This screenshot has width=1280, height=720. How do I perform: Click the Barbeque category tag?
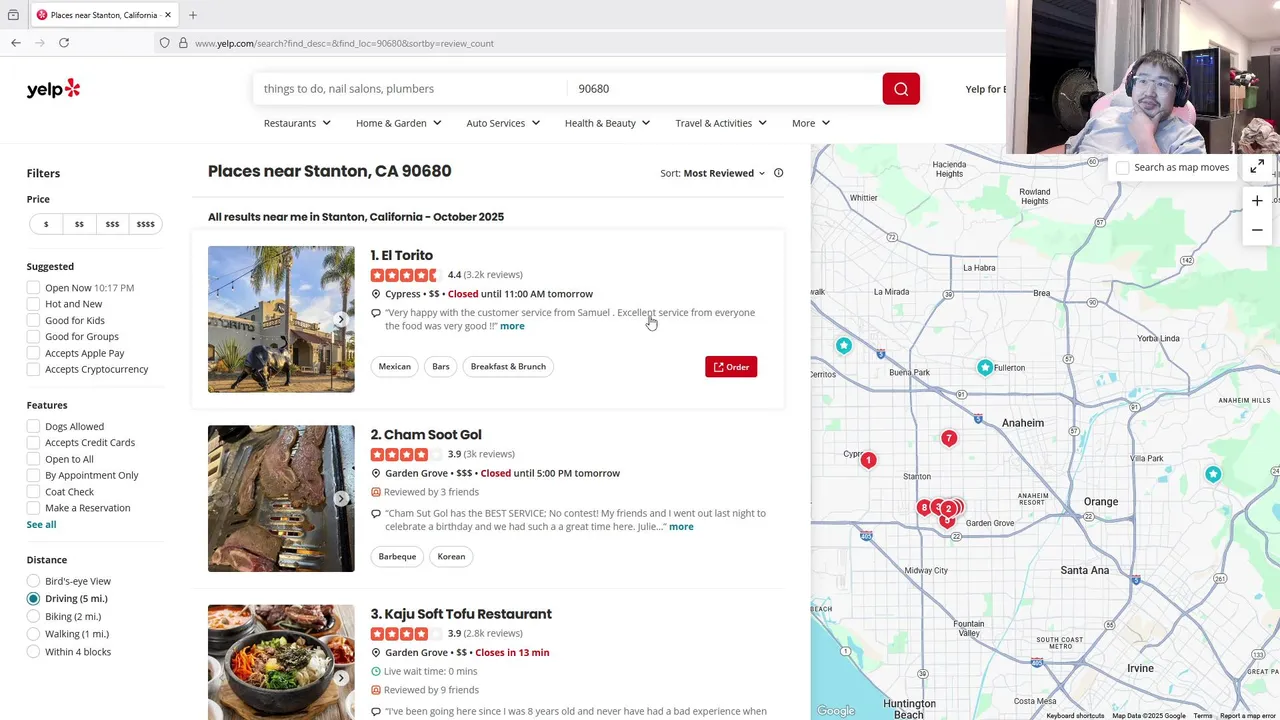(x=397, y=557)
